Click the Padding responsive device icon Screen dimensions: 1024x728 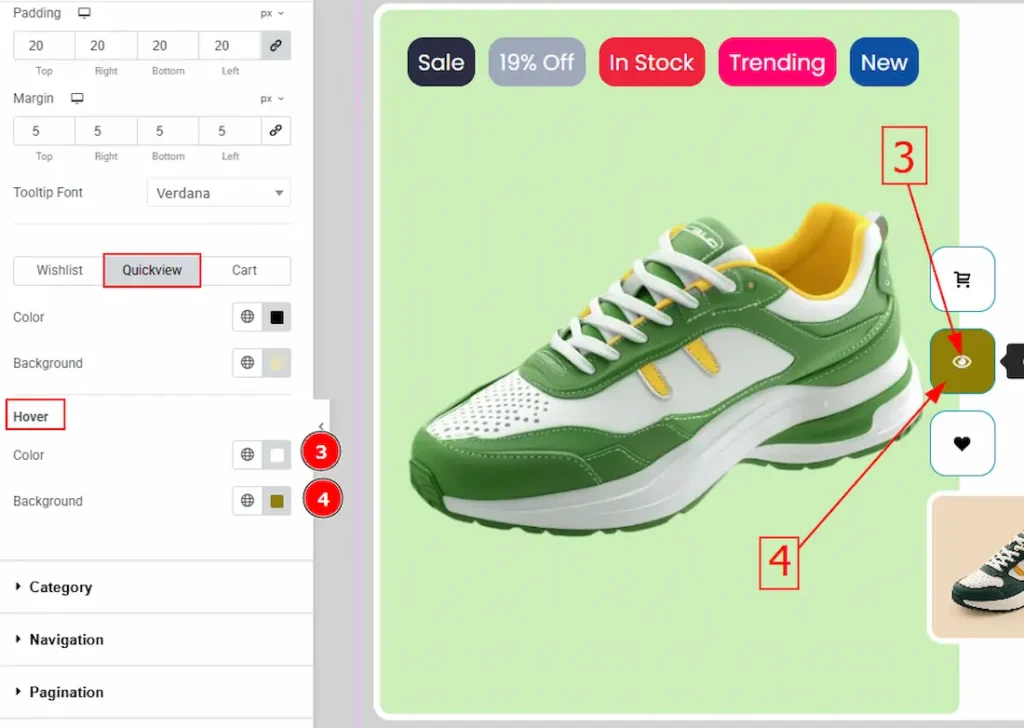click(84, 13)
